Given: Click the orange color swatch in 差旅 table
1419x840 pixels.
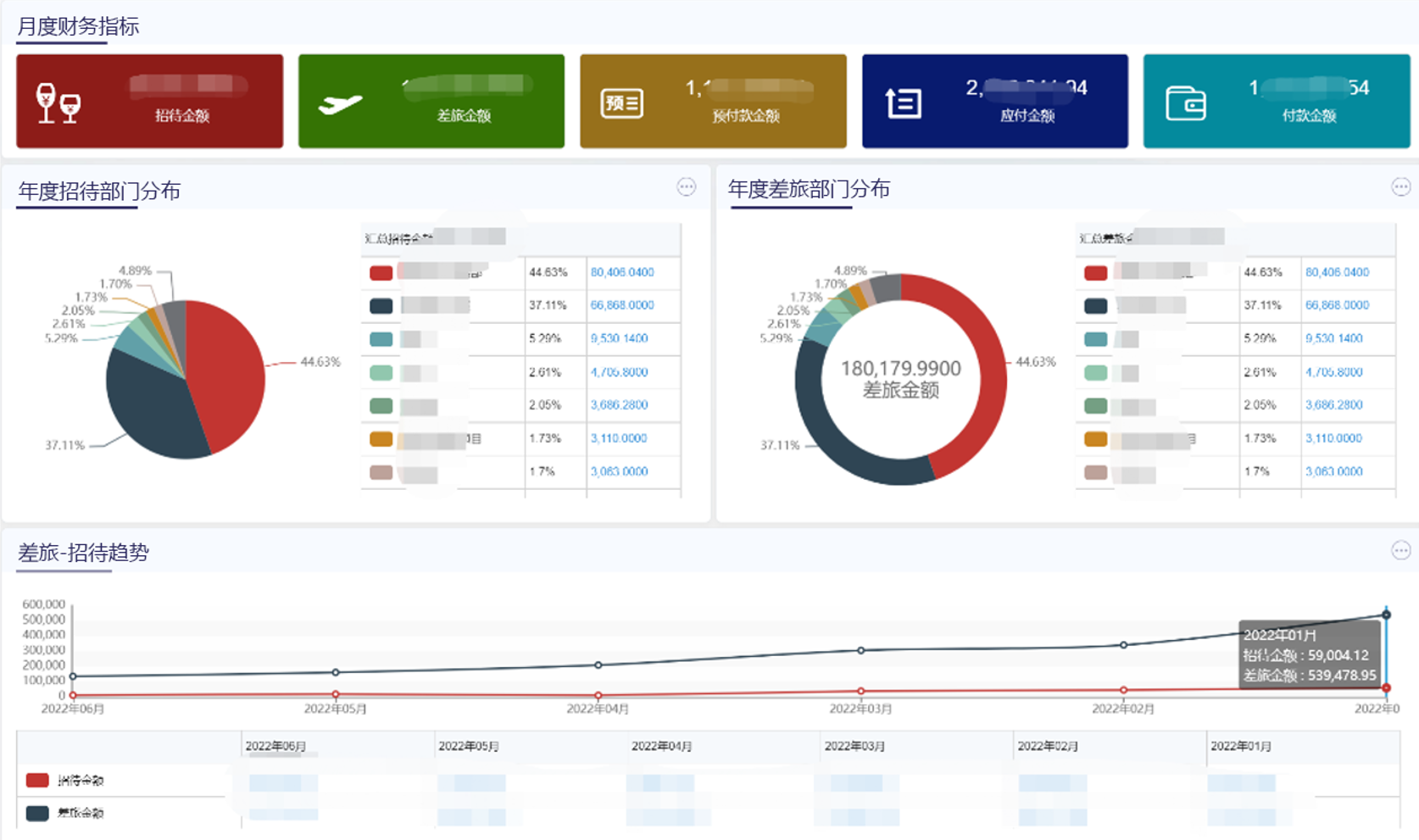Looking at the screenshot, I should (1096, 439).
